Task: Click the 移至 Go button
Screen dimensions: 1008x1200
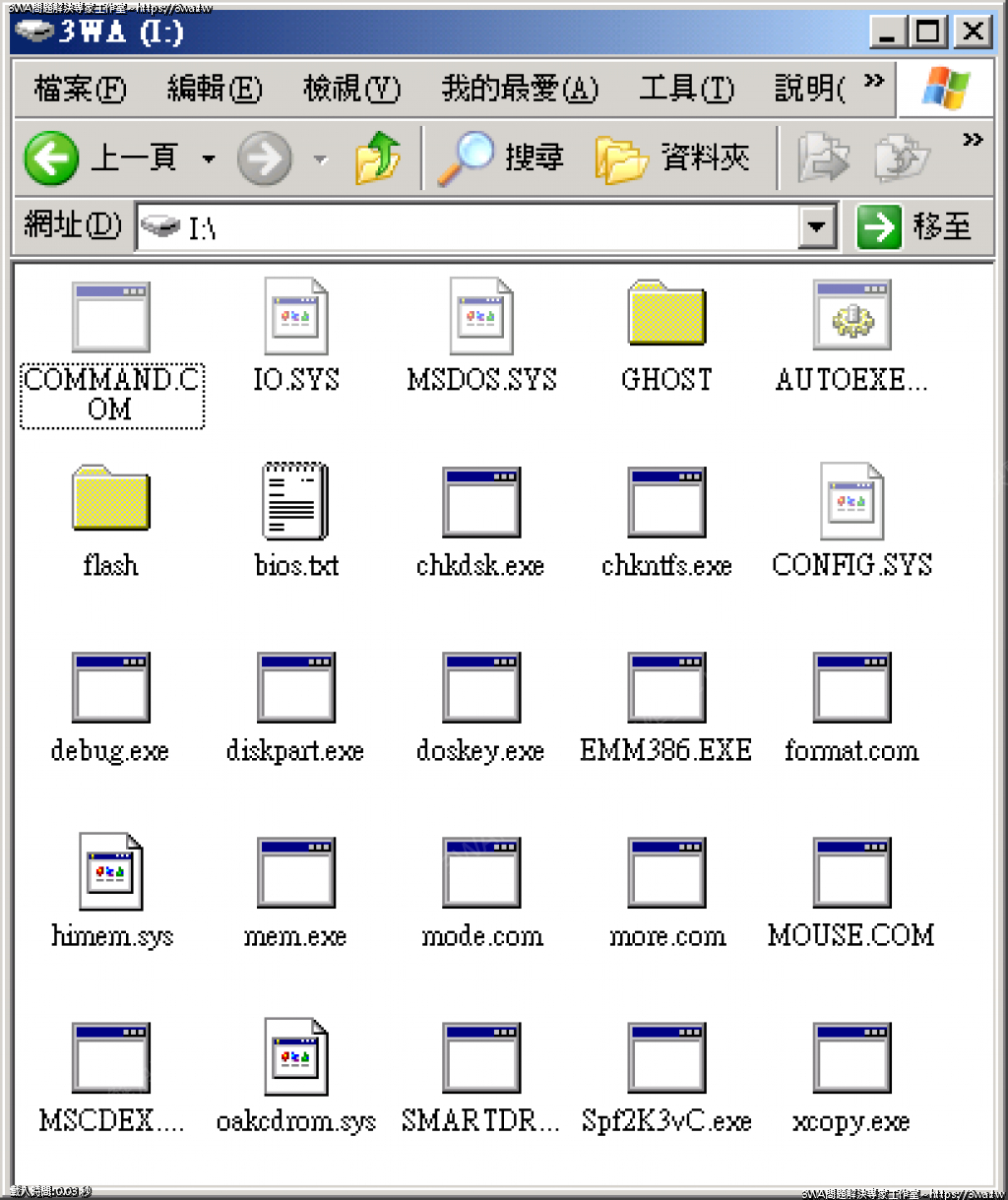Action: point(915,227)
